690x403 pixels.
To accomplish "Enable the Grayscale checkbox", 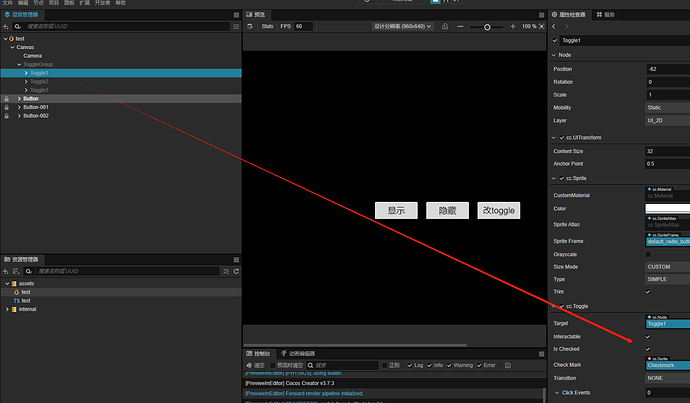I will click(648, 254).
